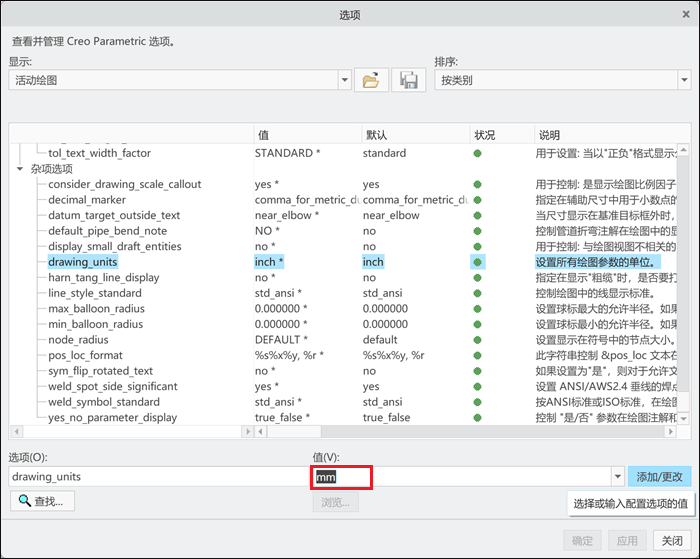
Task: Select the drawing_units row
Action: pyautogui.click(x=83, y=262)
